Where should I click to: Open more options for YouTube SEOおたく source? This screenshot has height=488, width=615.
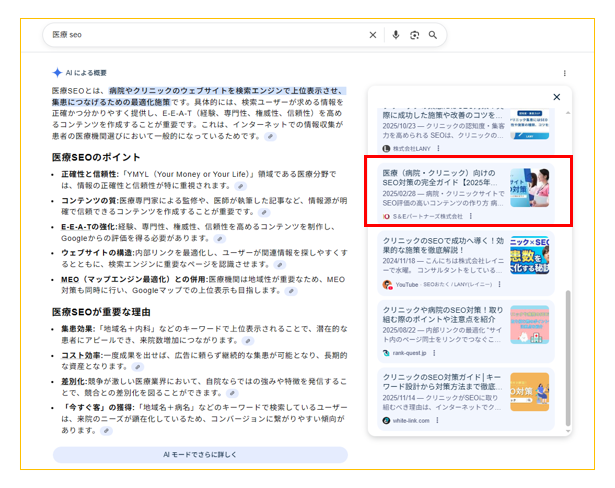click(499, 284)
